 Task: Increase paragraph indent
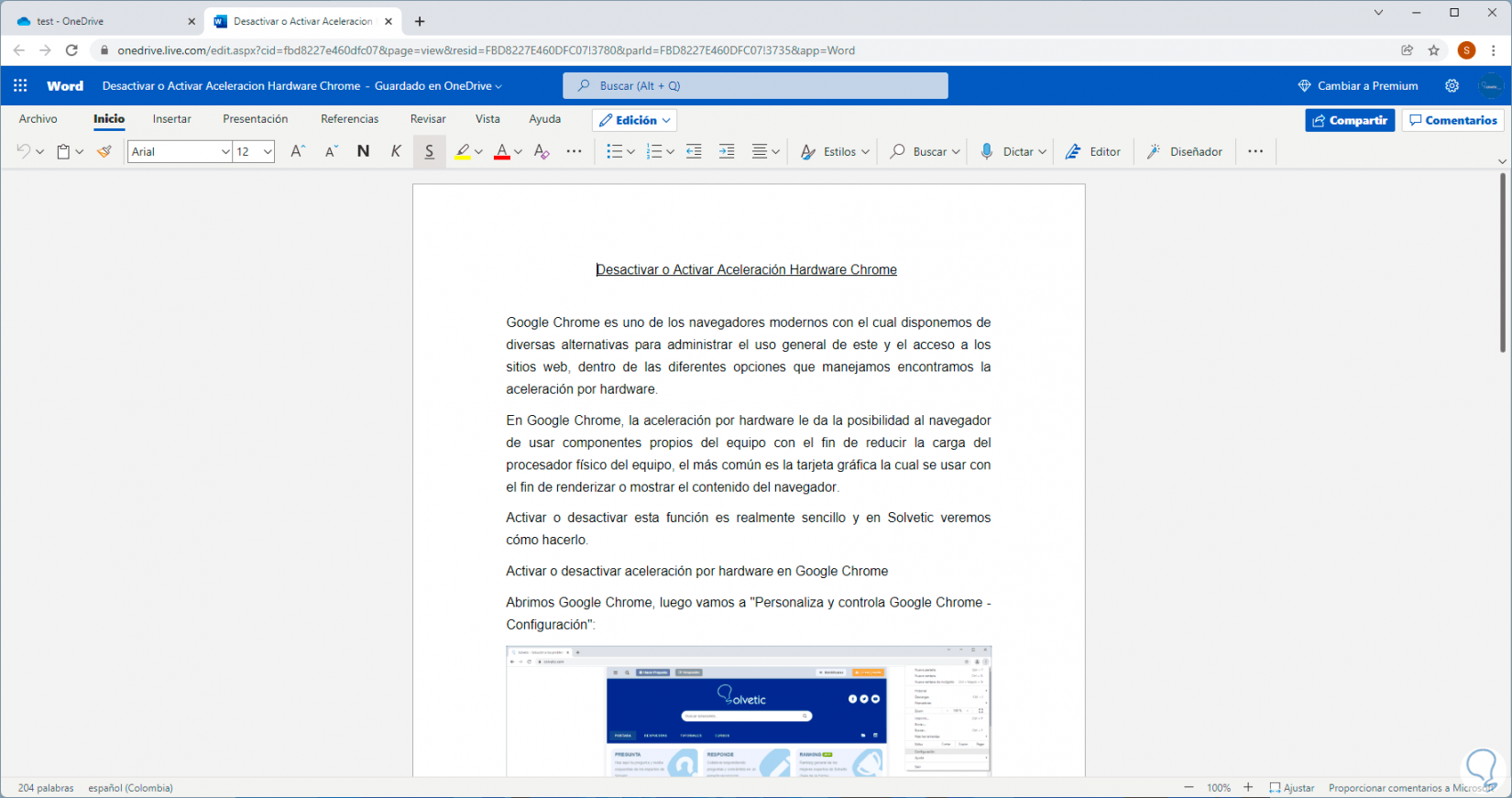[727, 151]
